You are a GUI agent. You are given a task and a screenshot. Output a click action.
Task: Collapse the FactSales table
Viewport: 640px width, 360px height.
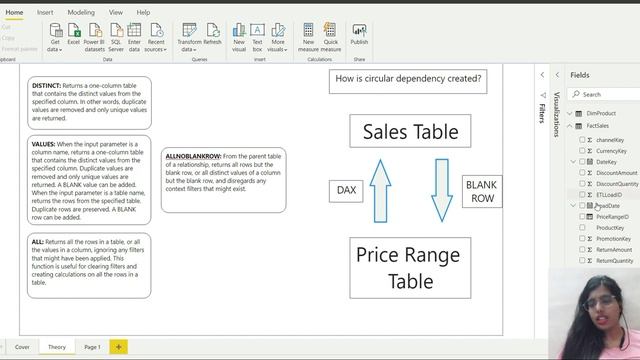(x=570, y=126)
